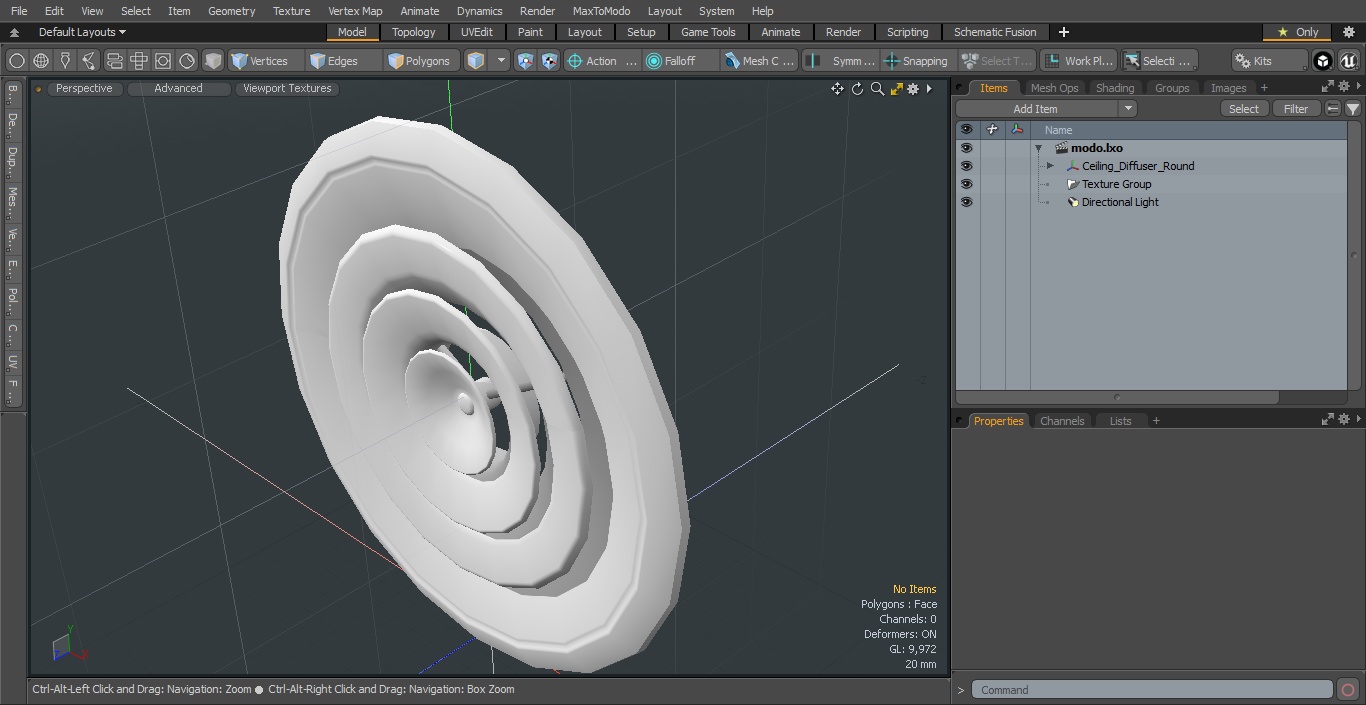Click the Add Item button
This screenshot has height=705, width=1366.
point(1036,109)
